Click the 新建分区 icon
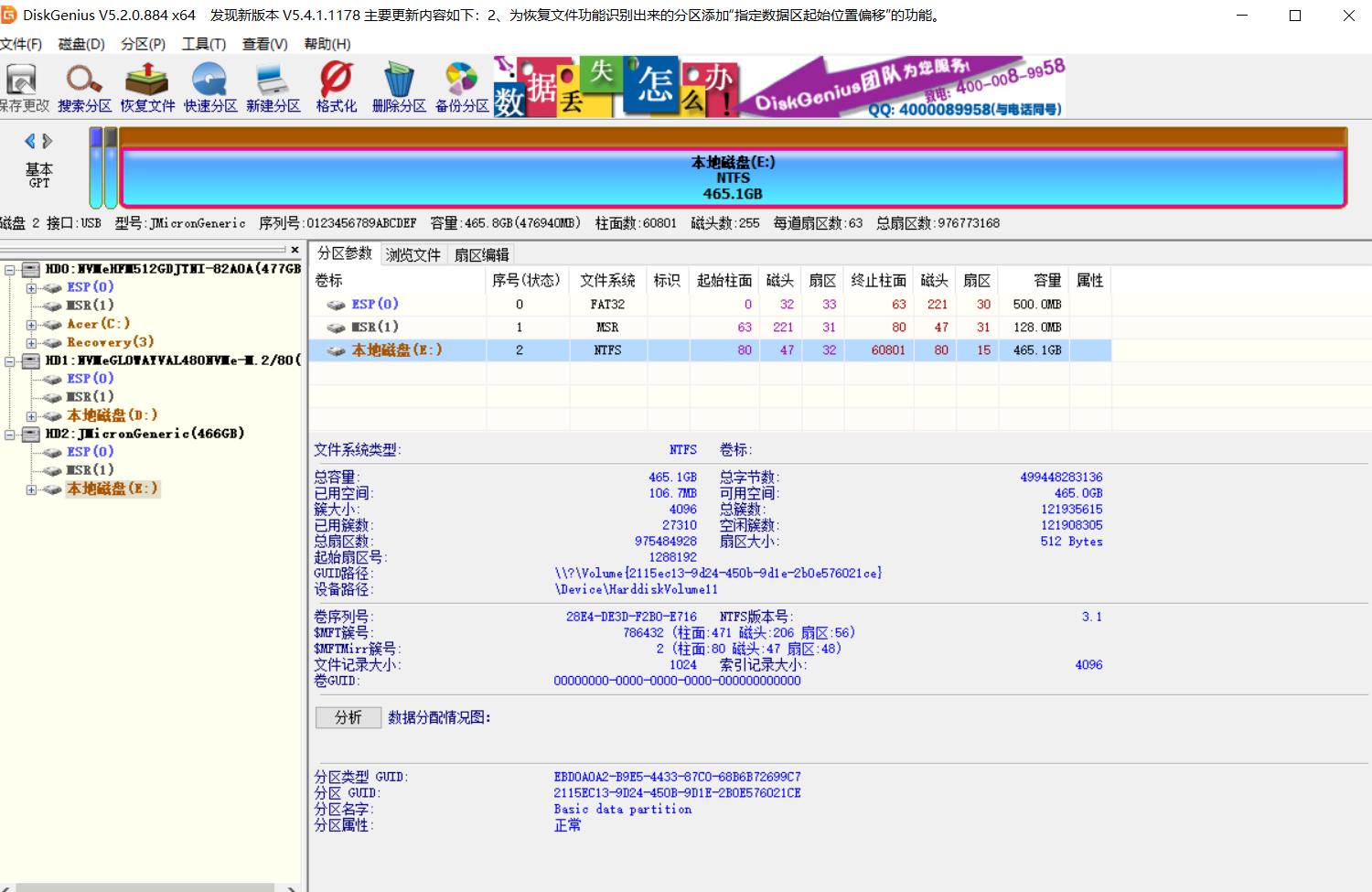 coord(273,85)
